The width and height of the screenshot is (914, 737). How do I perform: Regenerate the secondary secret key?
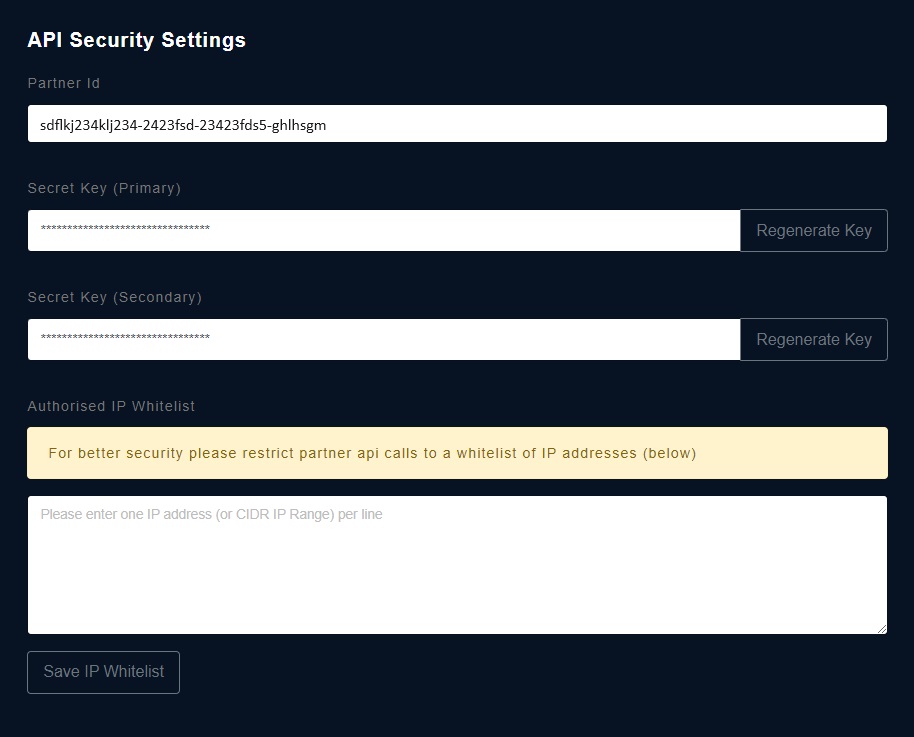point(814,339)
